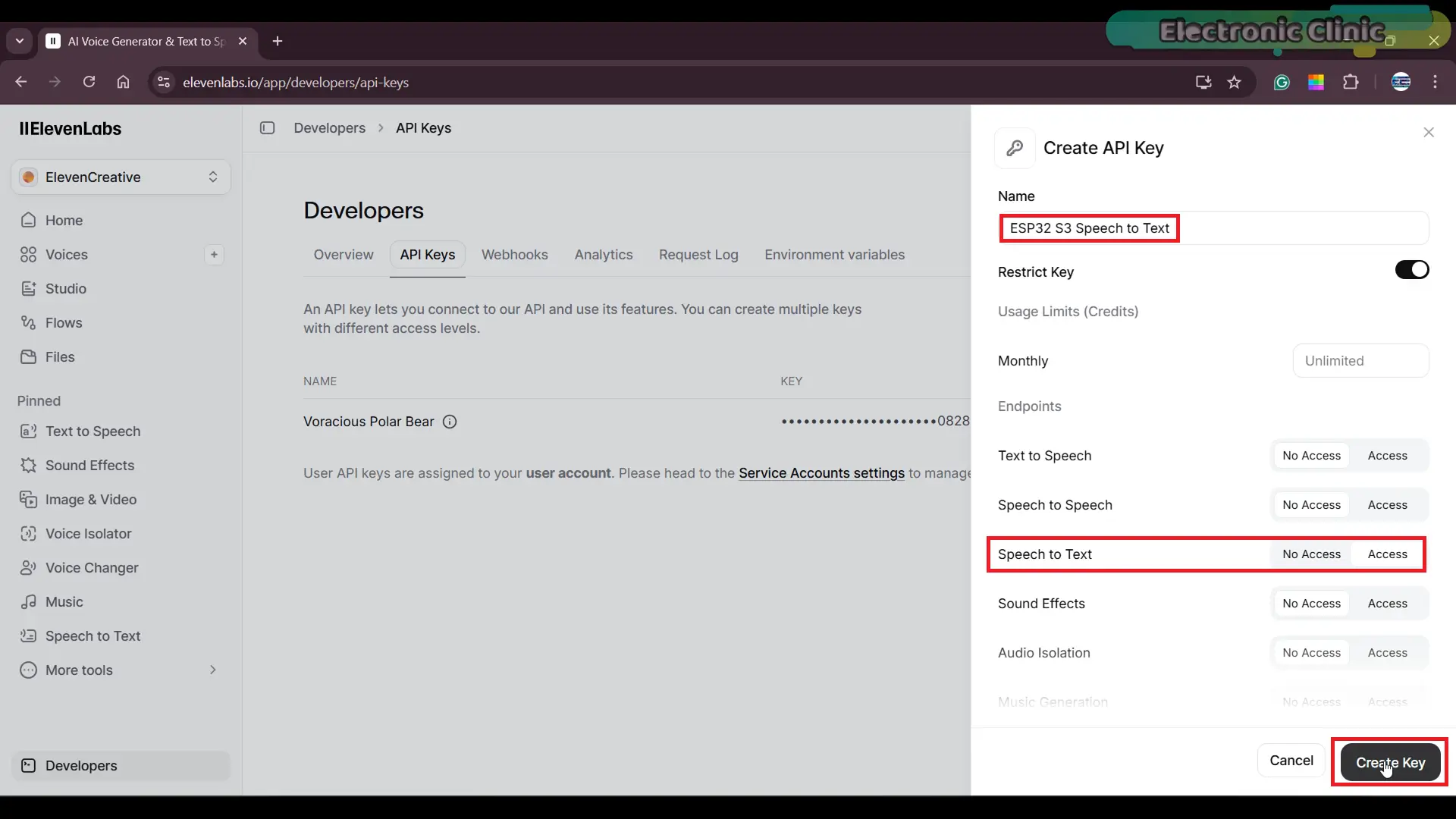
Task: Follow the Service Accounts settings link
Action: pos(821,473)
